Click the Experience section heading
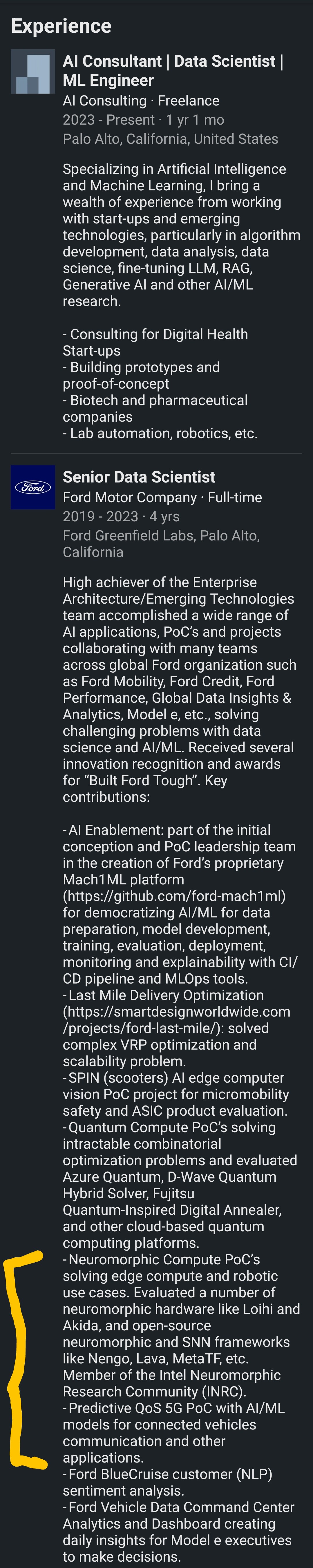The height and width of the screenshot is (1568, 313). coord(61,26)
